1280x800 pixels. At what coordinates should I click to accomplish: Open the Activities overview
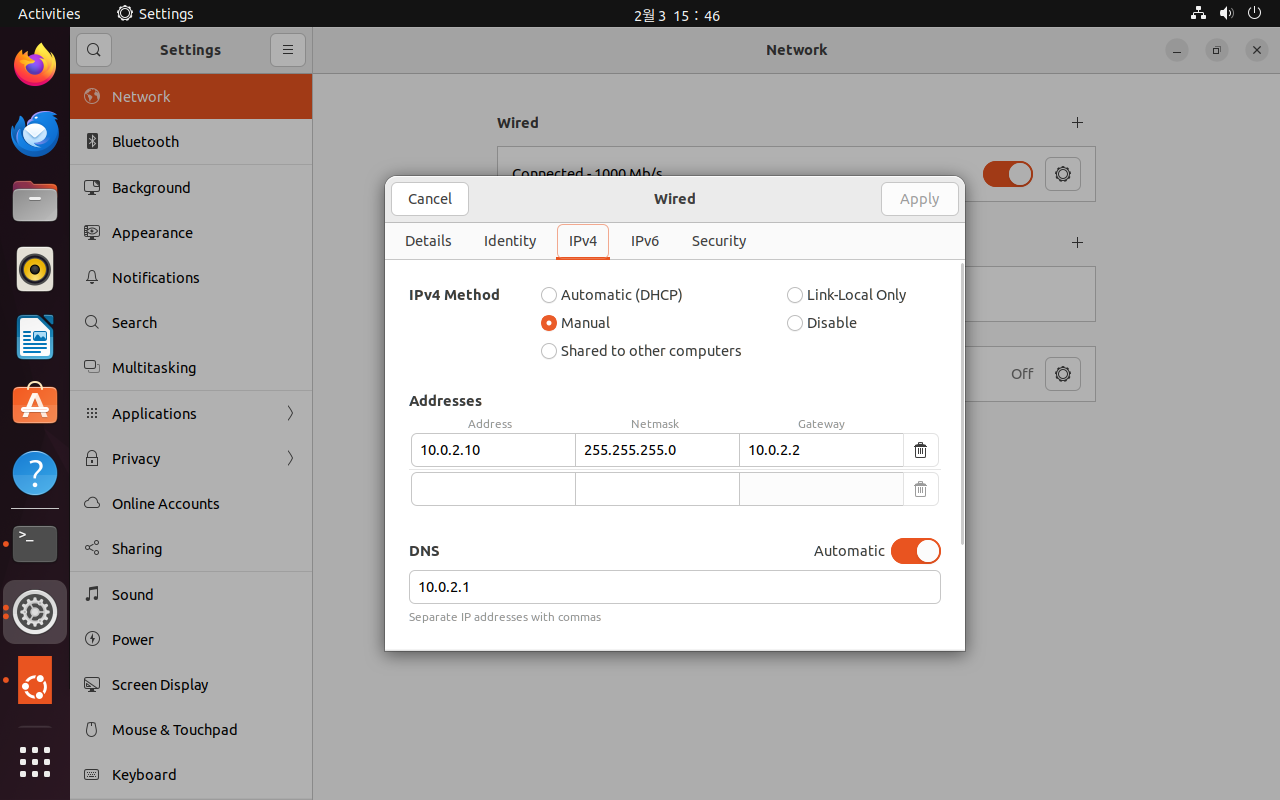click(49, 14)
